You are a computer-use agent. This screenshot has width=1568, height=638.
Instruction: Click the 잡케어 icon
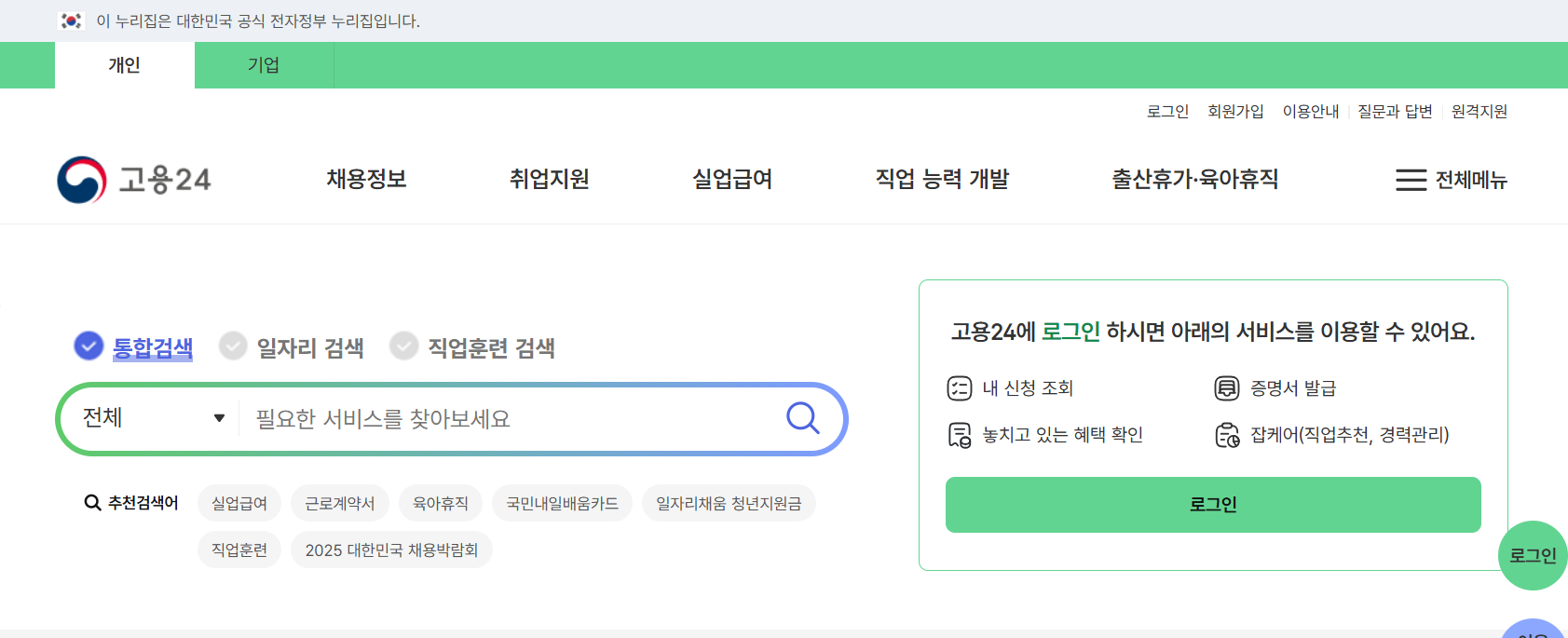[x=1227, y=435]
